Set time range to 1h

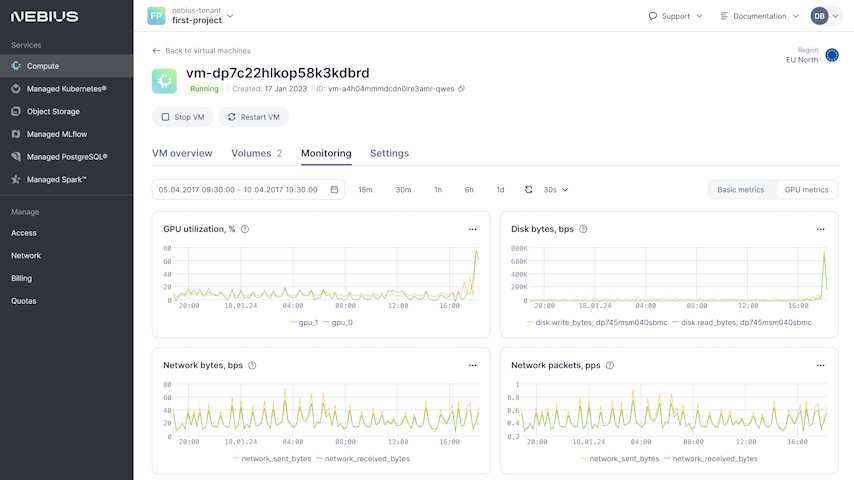(438, 190)
